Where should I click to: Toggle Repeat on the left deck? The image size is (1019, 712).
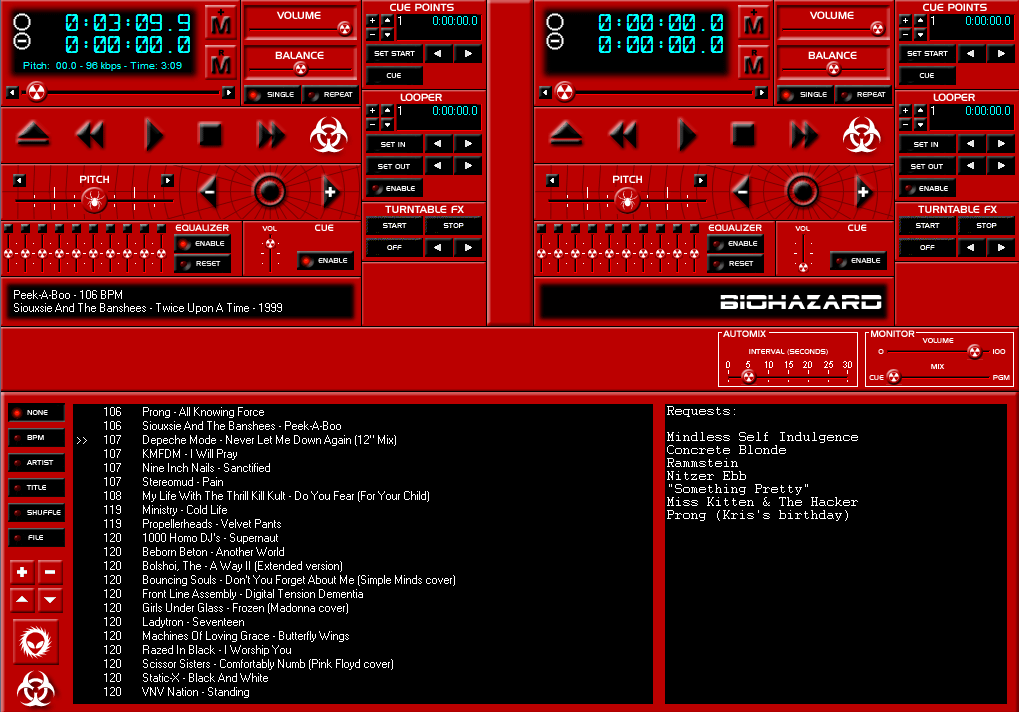pos(330,95)
